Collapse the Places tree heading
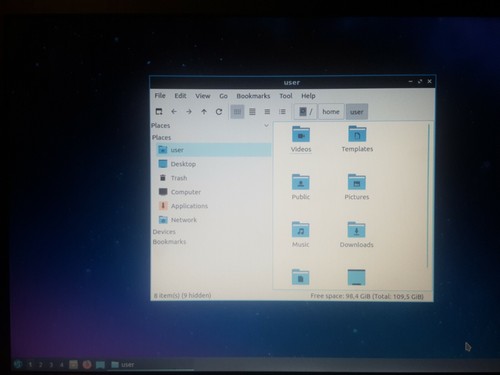Viewport: 500px width, 375px height. click(161, 137)
